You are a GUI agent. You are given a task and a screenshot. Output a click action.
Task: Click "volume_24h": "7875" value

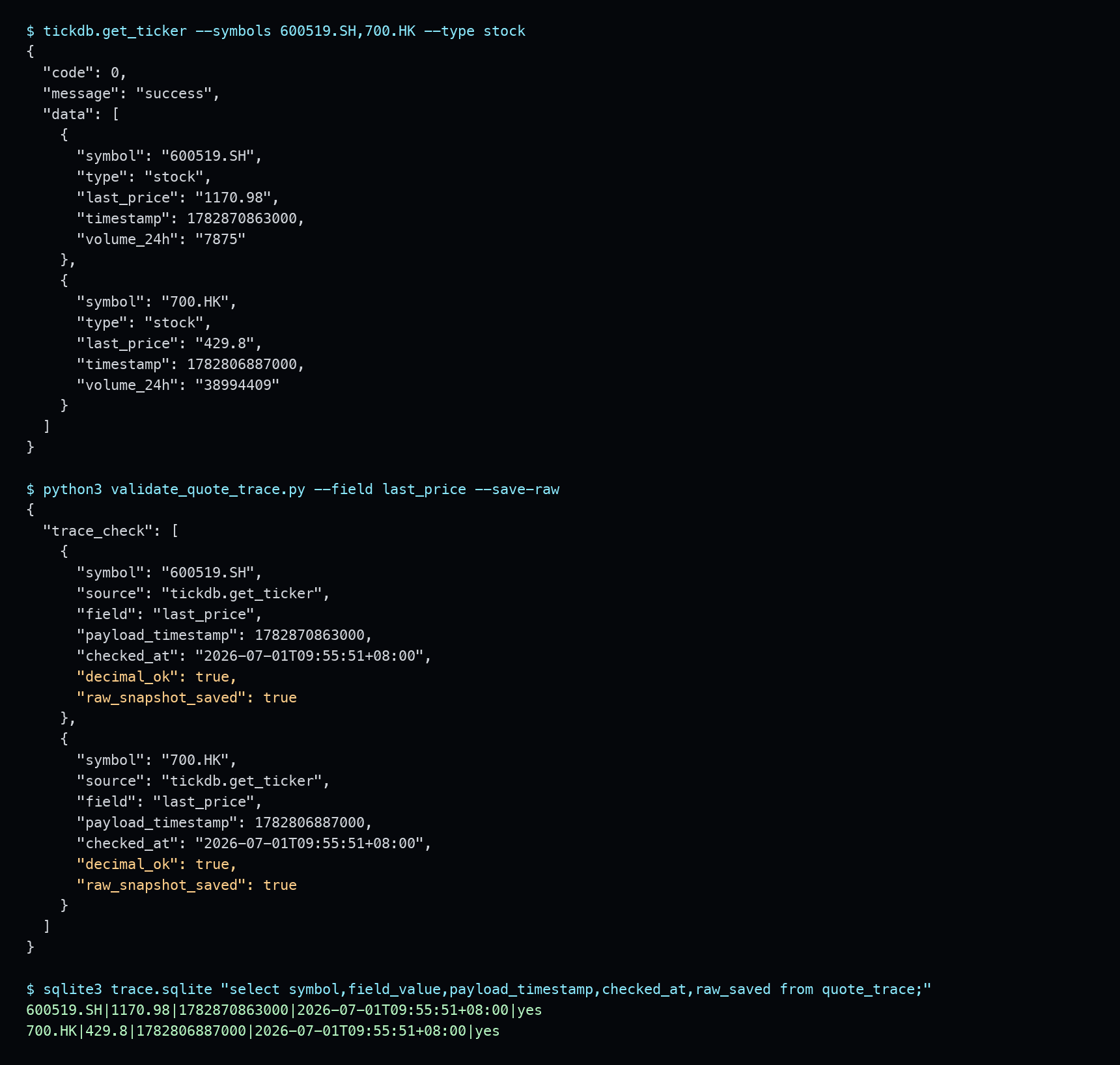161,240
